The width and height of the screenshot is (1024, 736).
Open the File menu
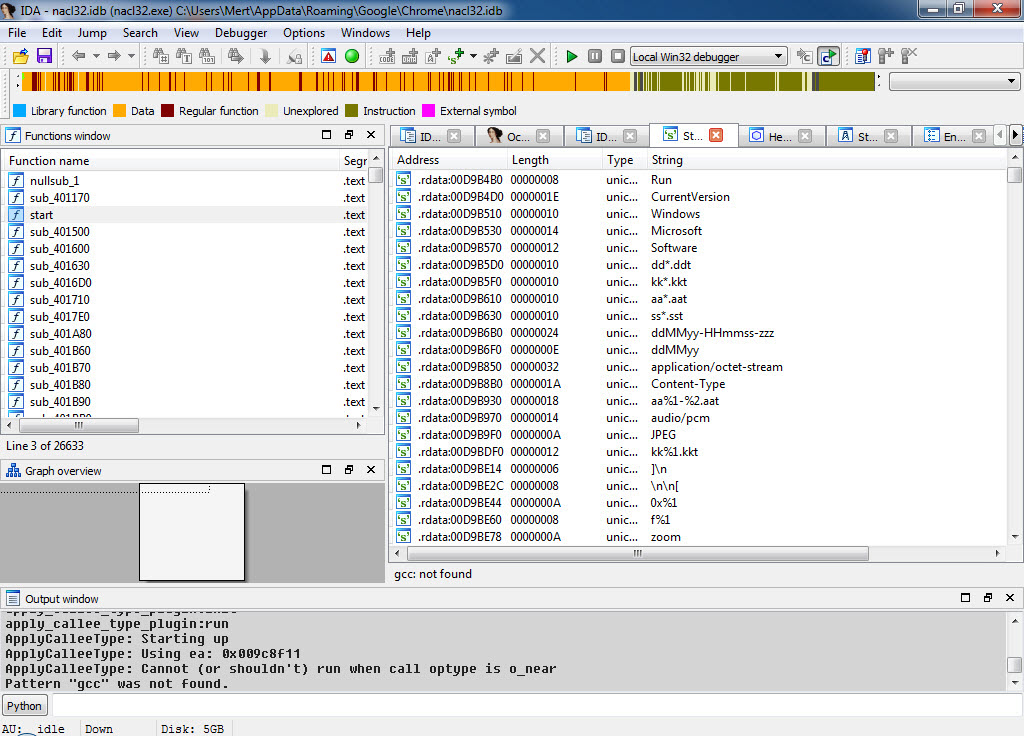coord(17,33)
